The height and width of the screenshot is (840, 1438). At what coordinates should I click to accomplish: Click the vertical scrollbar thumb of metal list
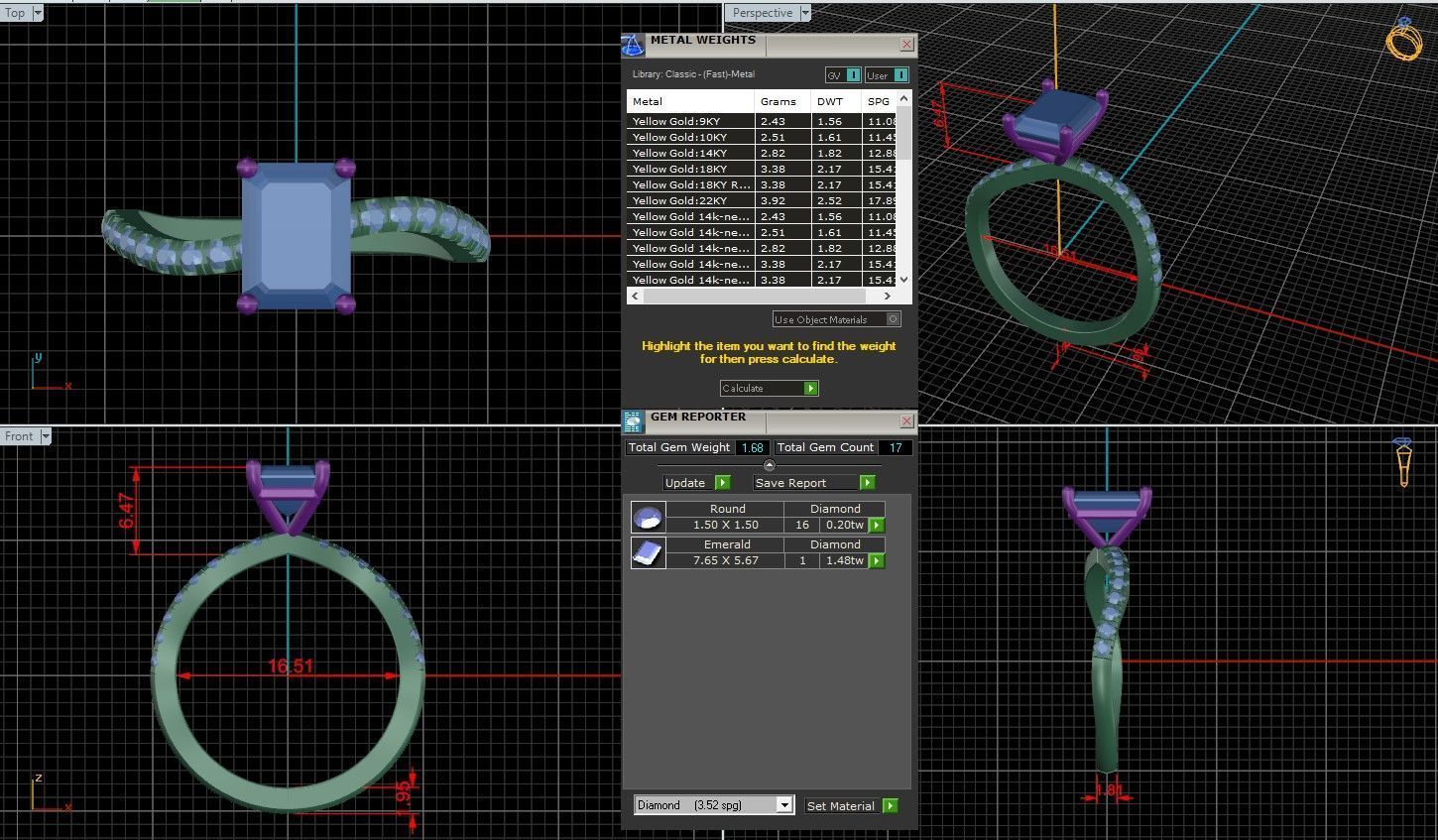tap(903, 134)
